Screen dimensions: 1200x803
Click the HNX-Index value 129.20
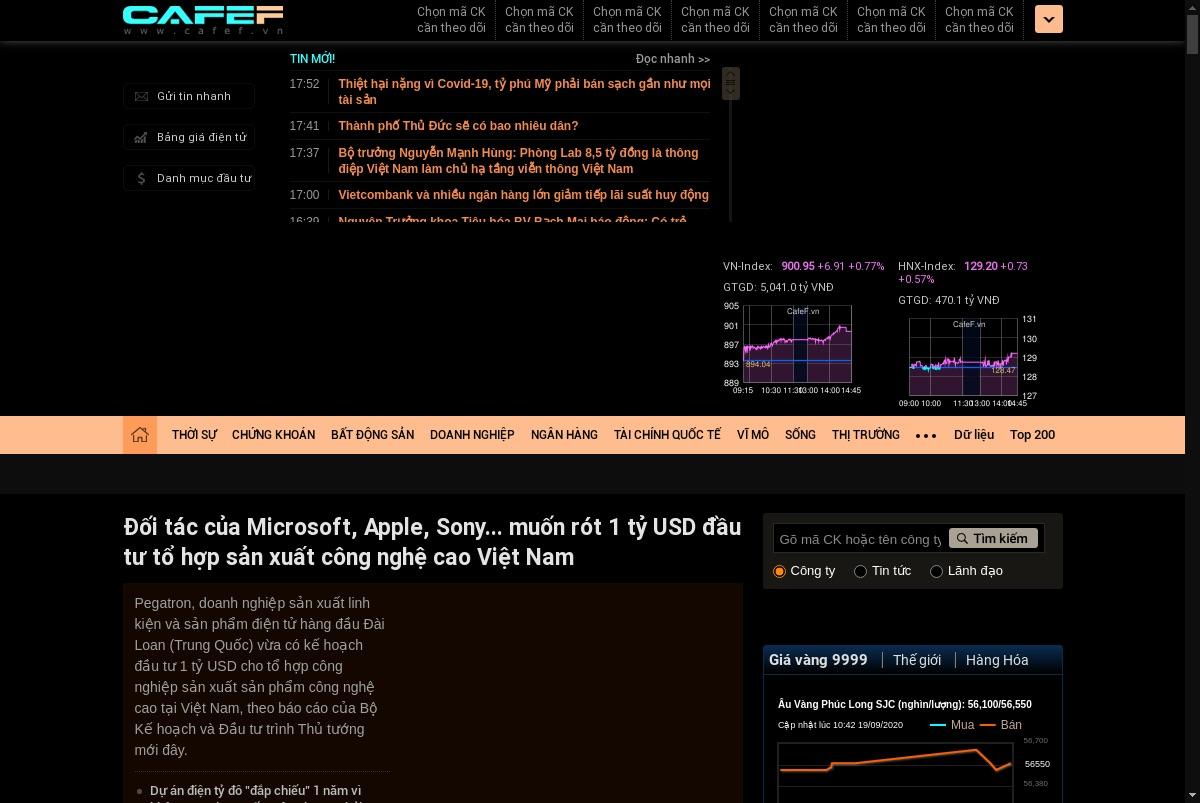pos(981,267)
